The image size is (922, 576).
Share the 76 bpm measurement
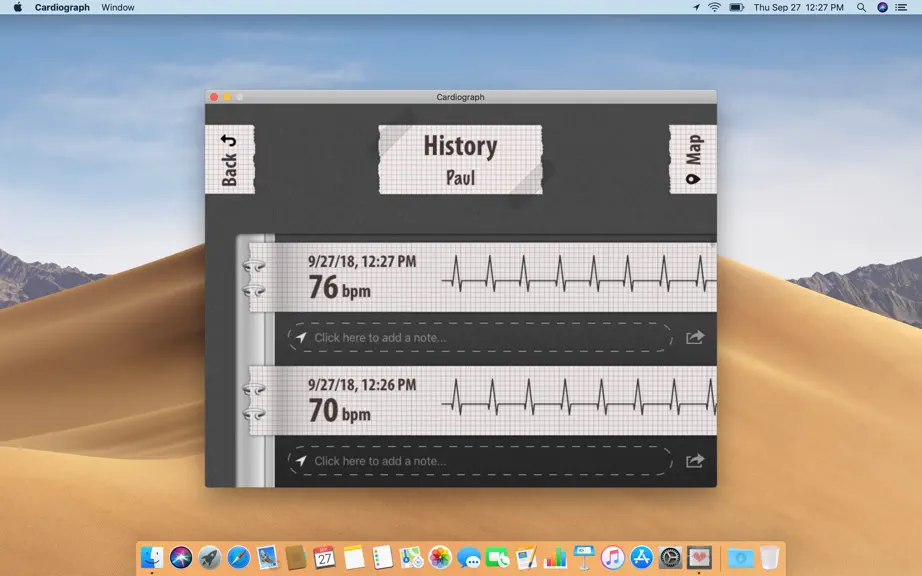tap(694, 337)
